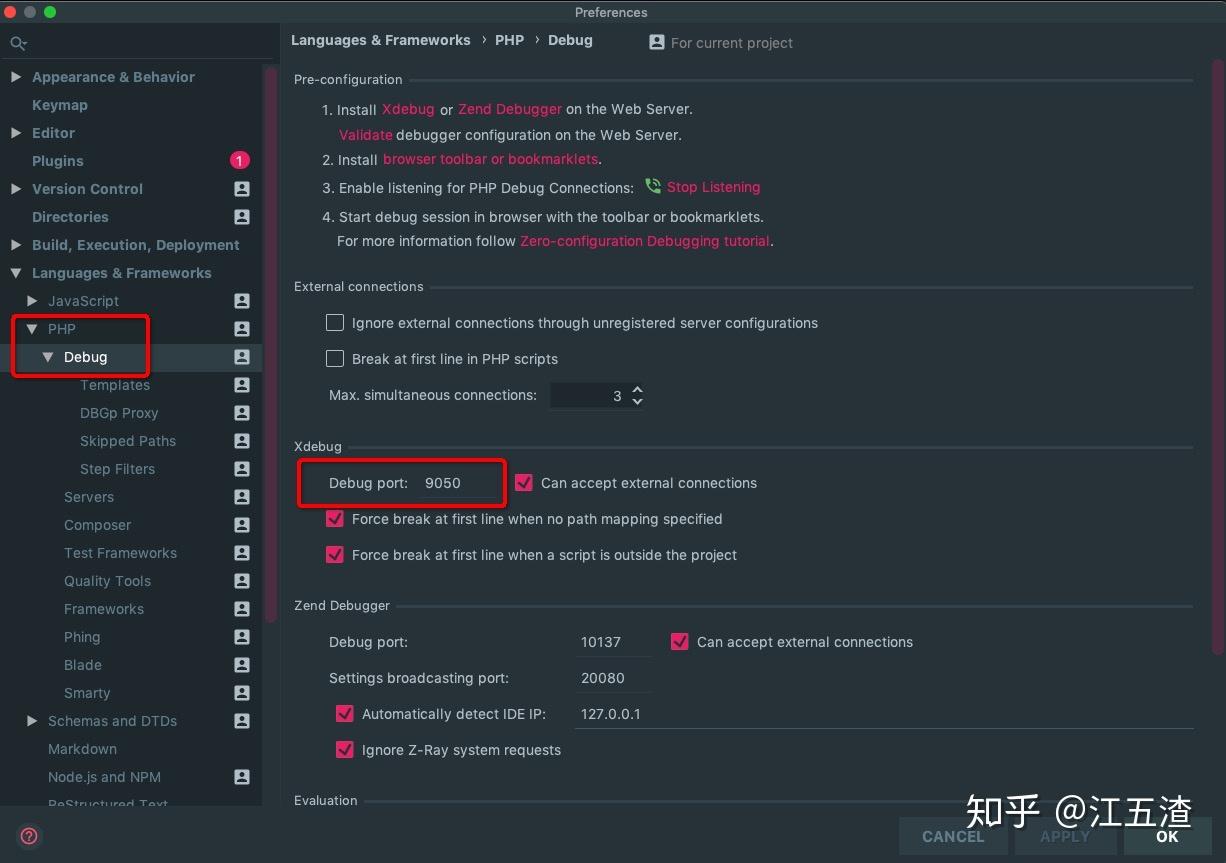
Task: Click the project badge beside Version Control
Action: 241,189
